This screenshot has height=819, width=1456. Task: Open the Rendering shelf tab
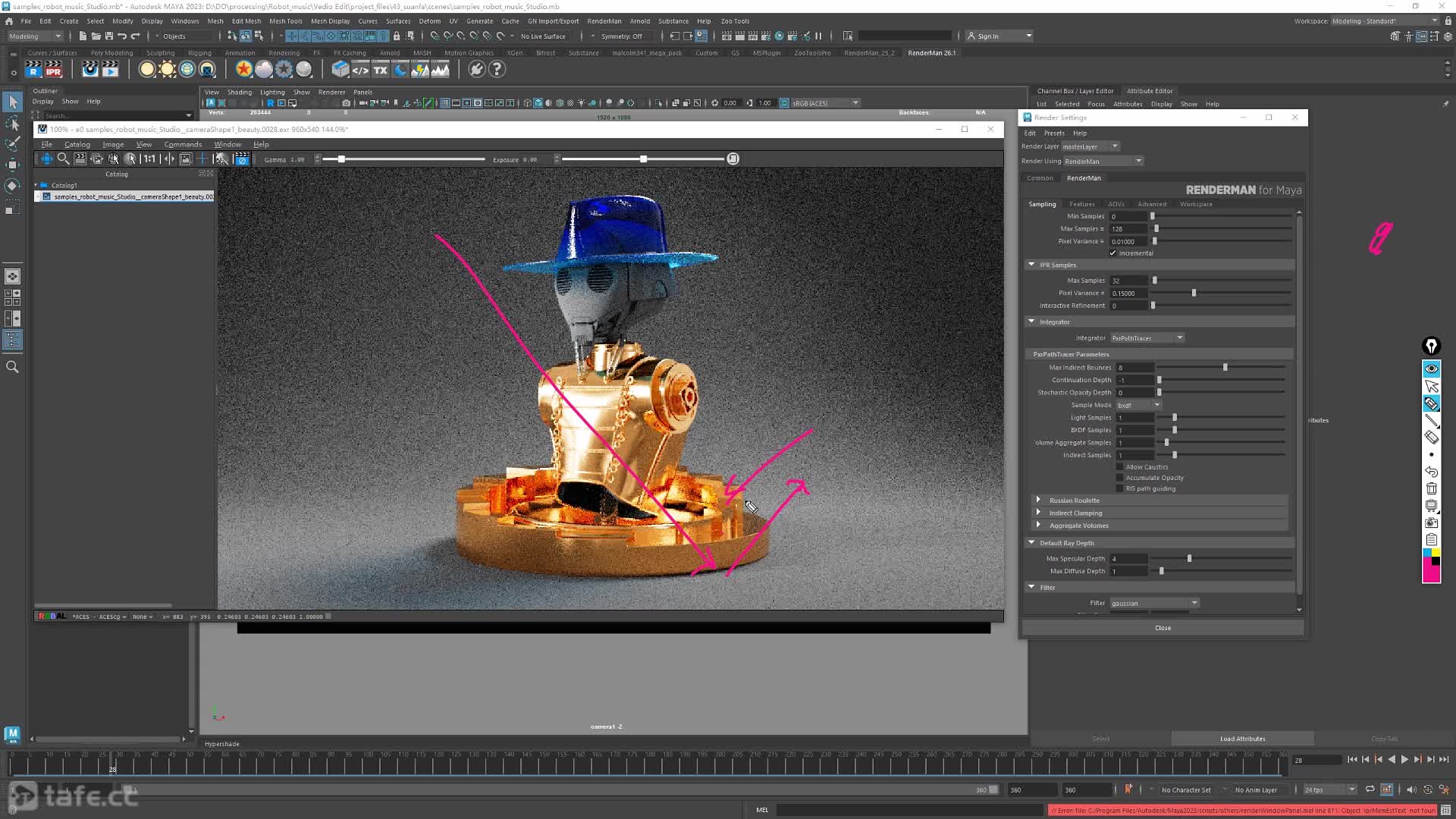pyautogui.click(x=284, y=53)
